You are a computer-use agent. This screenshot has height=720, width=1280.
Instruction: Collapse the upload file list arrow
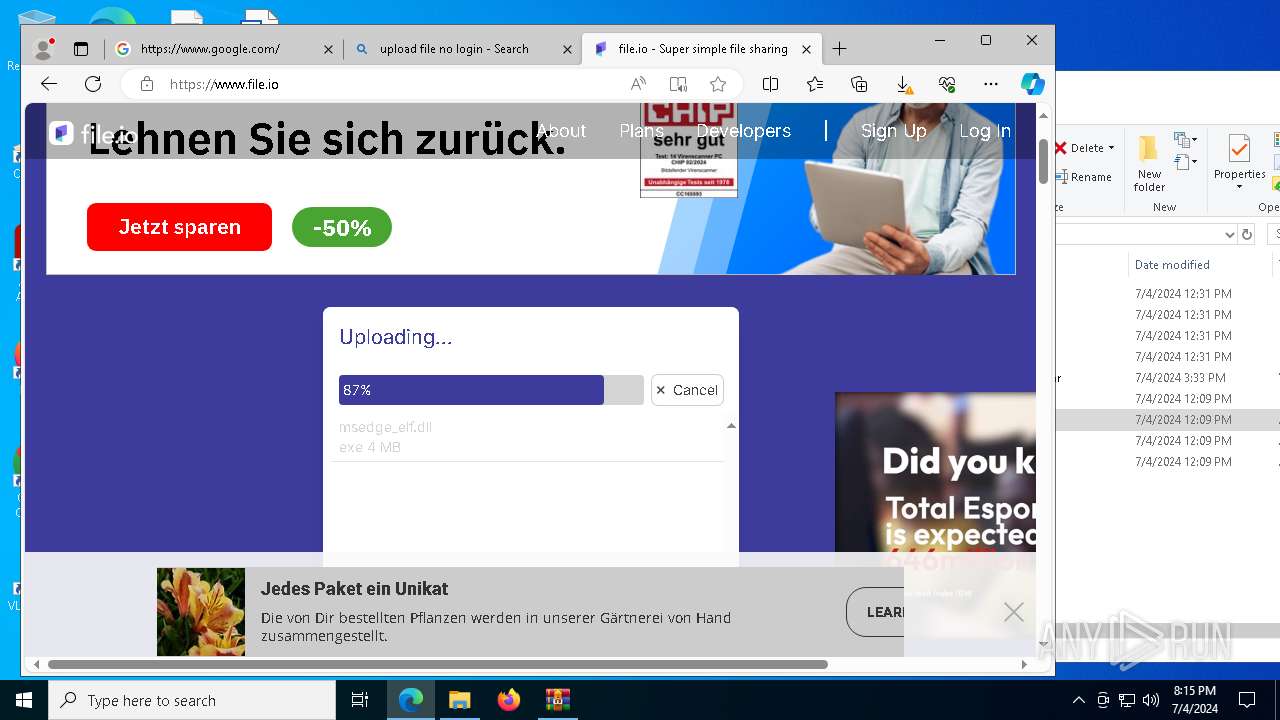pyautogui.click(x=731, y=426)
